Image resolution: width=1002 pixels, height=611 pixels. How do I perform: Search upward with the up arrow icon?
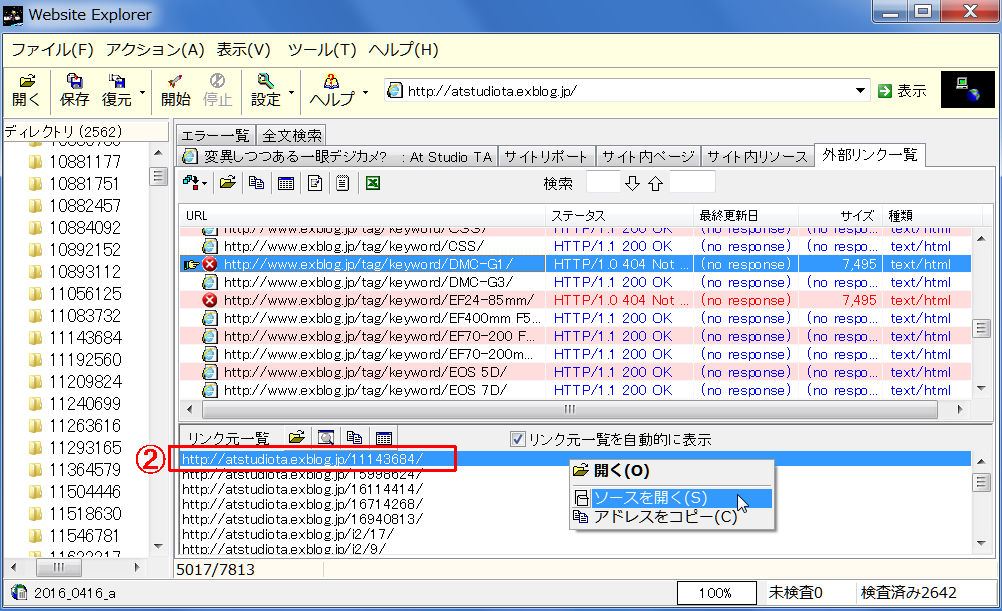(655, 184)
